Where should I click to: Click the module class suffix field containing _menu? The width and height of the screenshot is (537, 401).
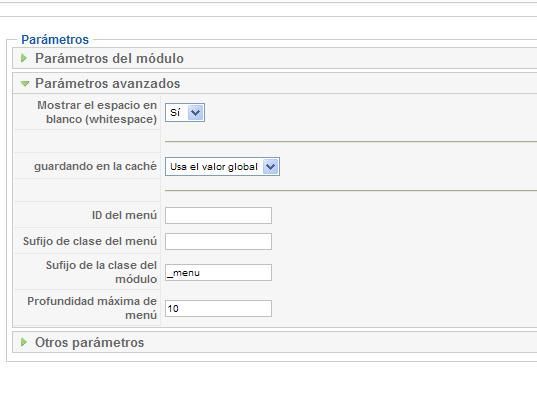coord(218,273)
